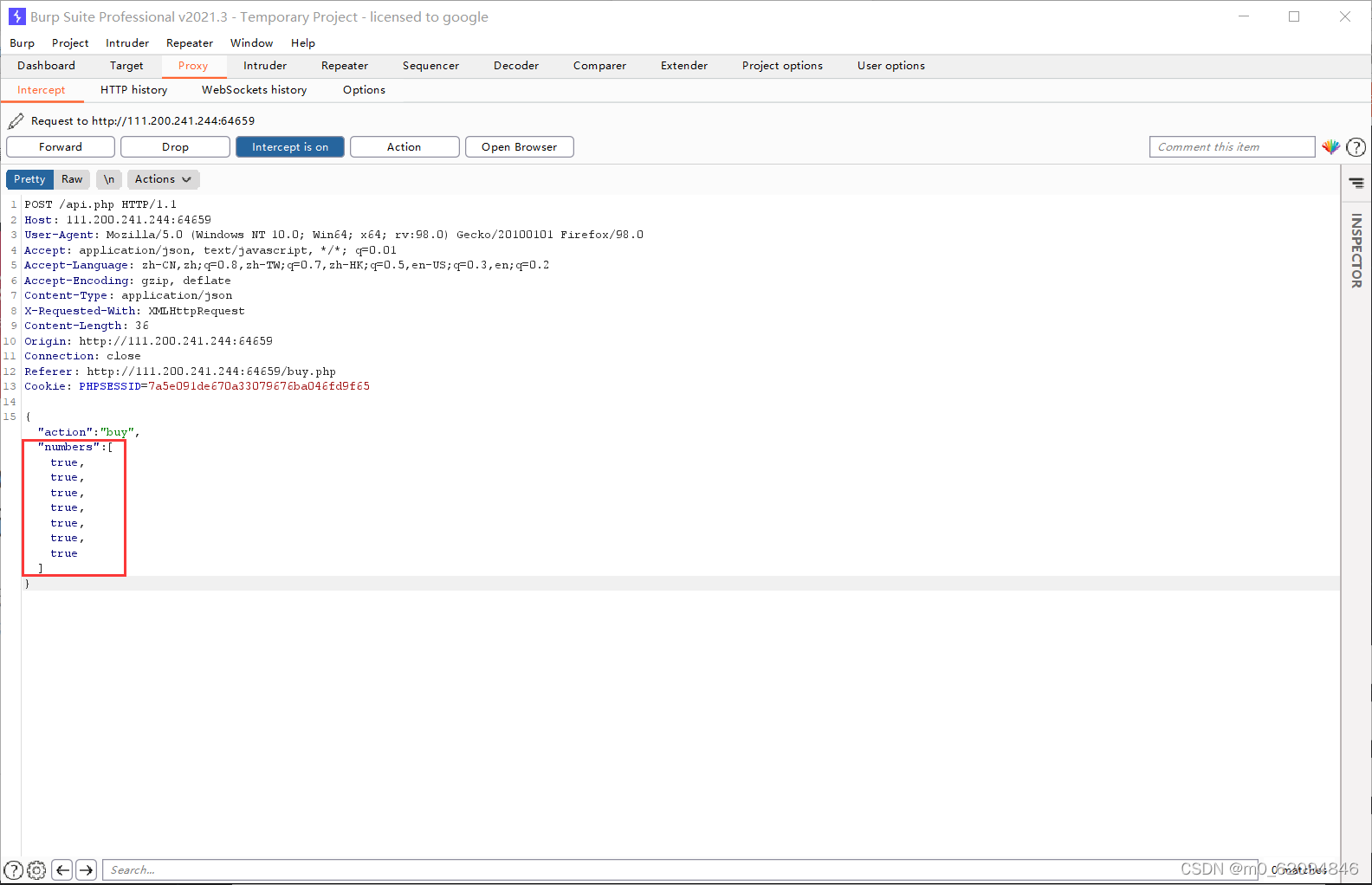
Task: Click the Content-Length header value 36
Action: coord(142,326)
